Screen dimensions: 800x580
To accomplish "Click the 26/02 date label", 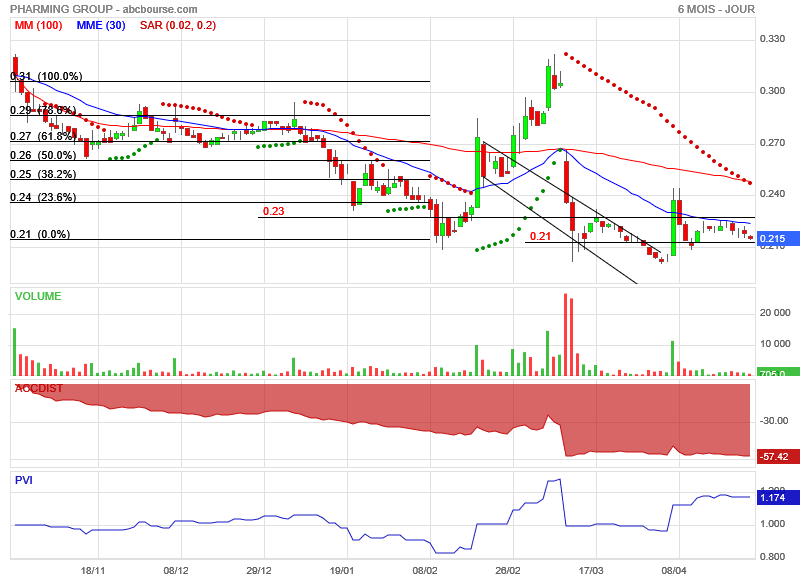I will coord(508,570).
